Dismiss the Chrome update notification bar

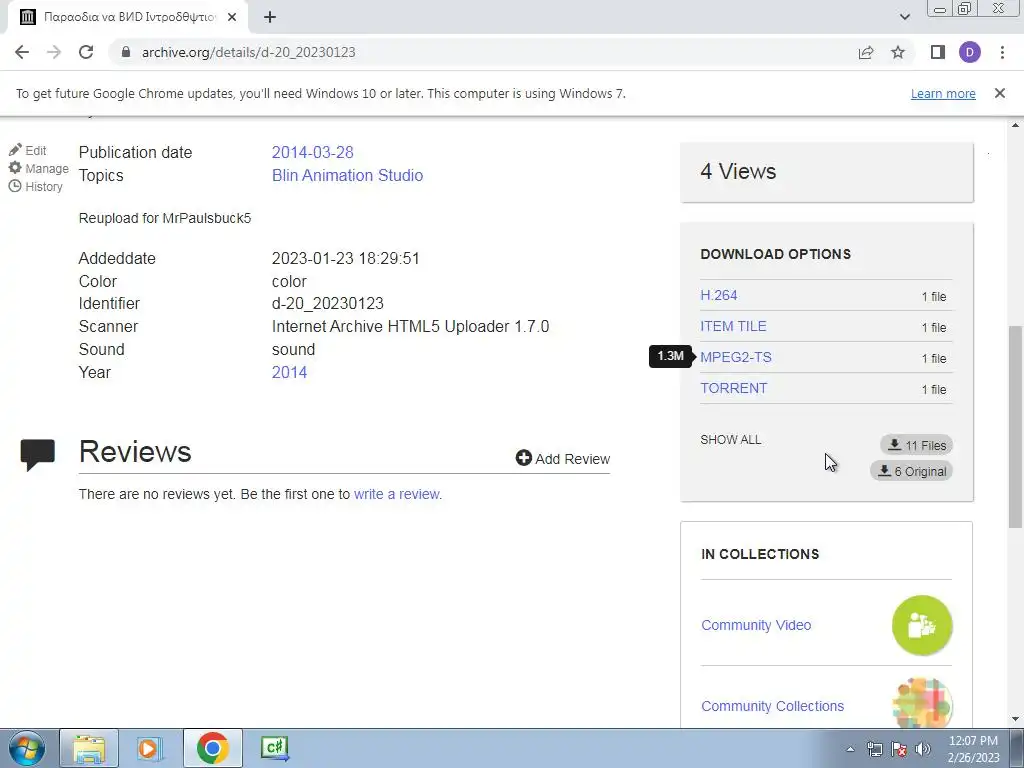[x=1000, y=93]
